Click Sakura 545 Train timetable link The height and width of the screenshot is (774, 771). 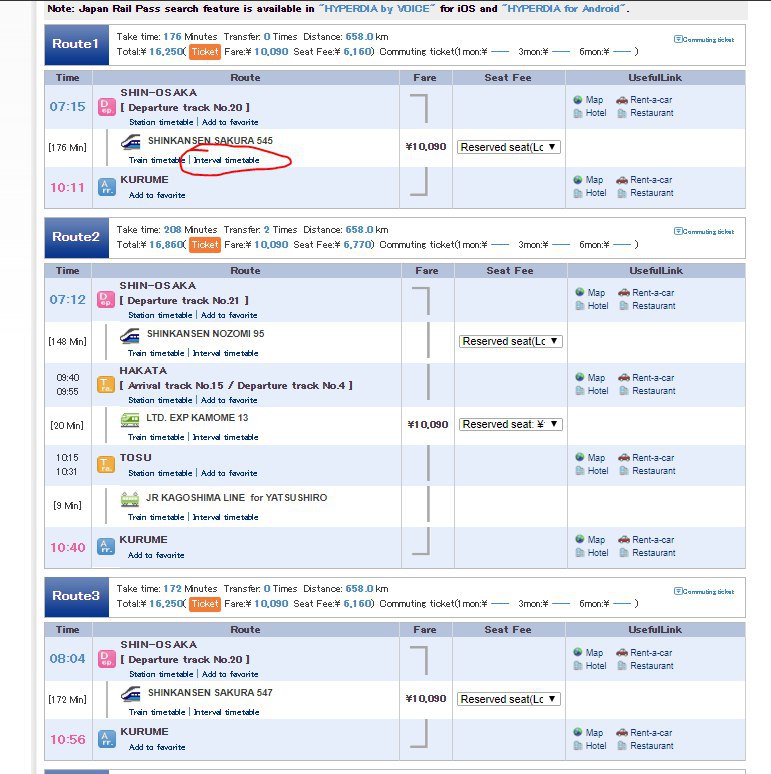pyautogui.click(x=157, y=160)
